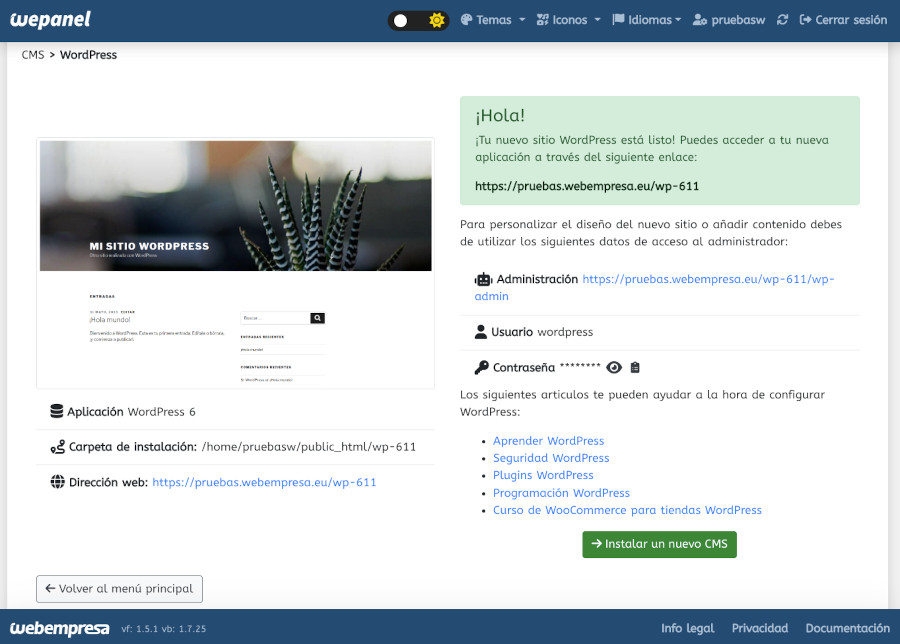Click the installation path /home/pruebasw/public_html/wp-611
Image resolution: width=900 pixels, height=644 pixels.
pyautogui.click(x=309, y=447)
